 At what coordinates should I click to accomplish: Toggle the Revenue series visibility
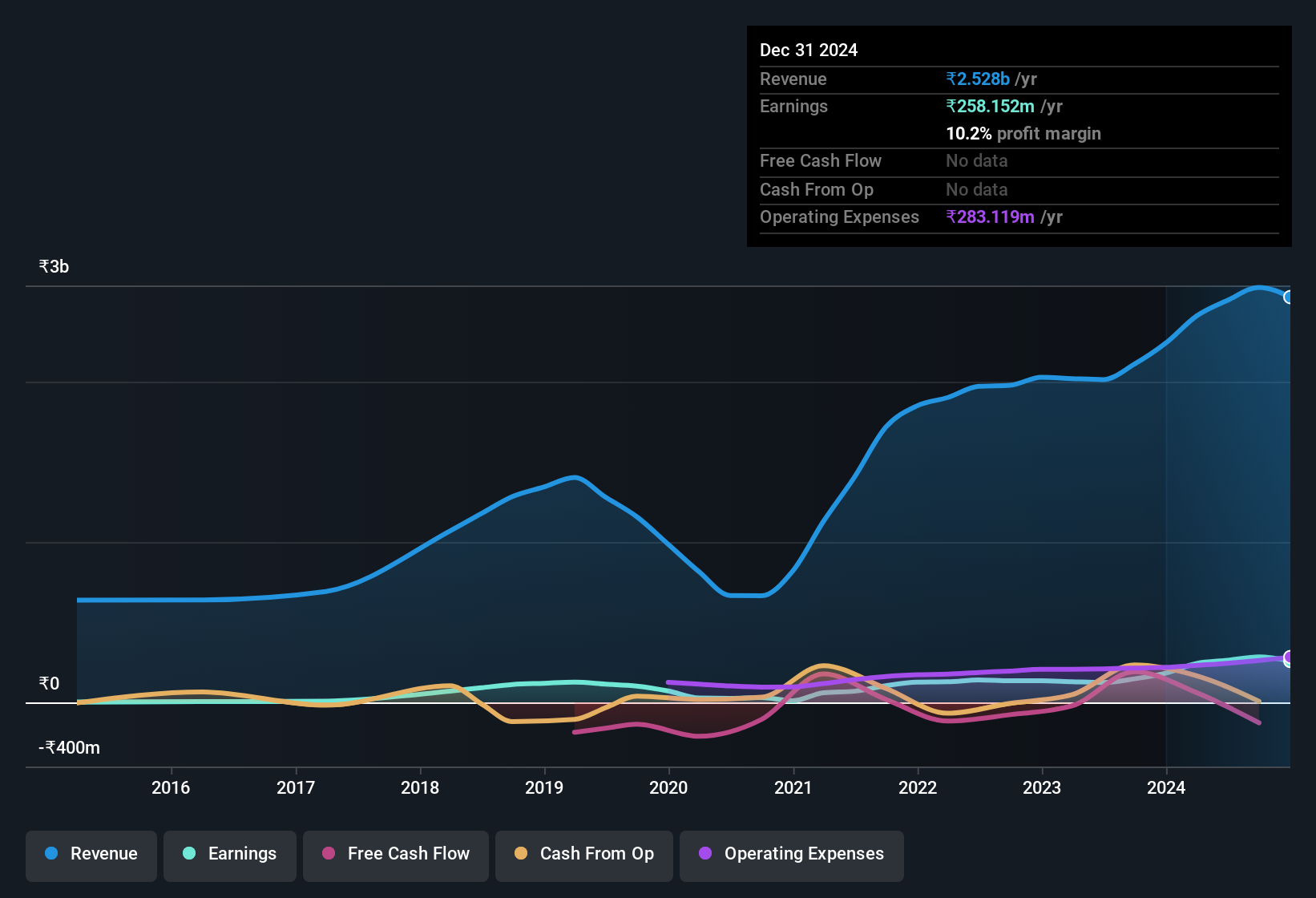[91, 854]
